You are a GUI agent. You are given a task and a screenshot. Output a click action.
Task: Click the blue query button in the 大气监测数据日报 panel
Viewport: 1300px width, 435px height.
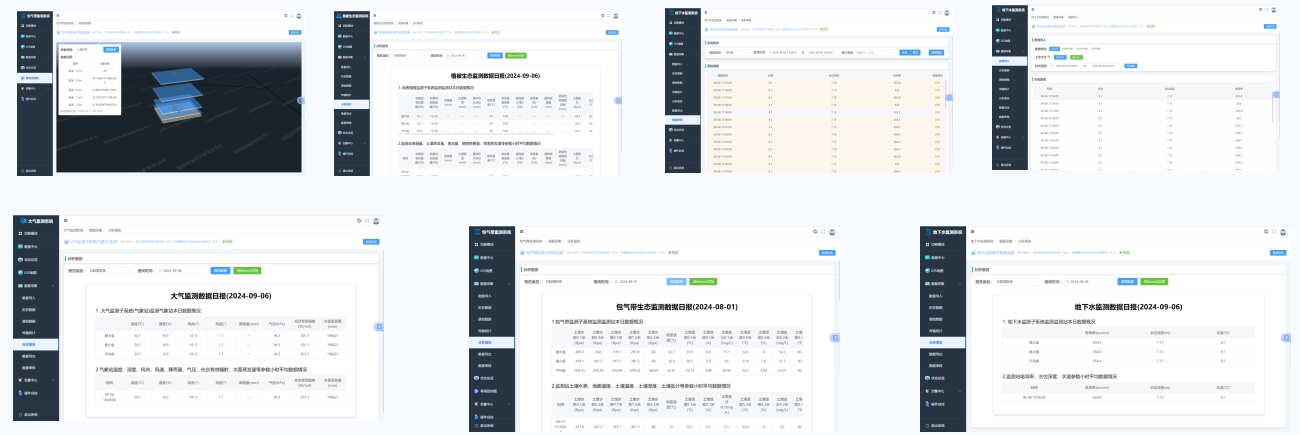click(x=219, y=270)
